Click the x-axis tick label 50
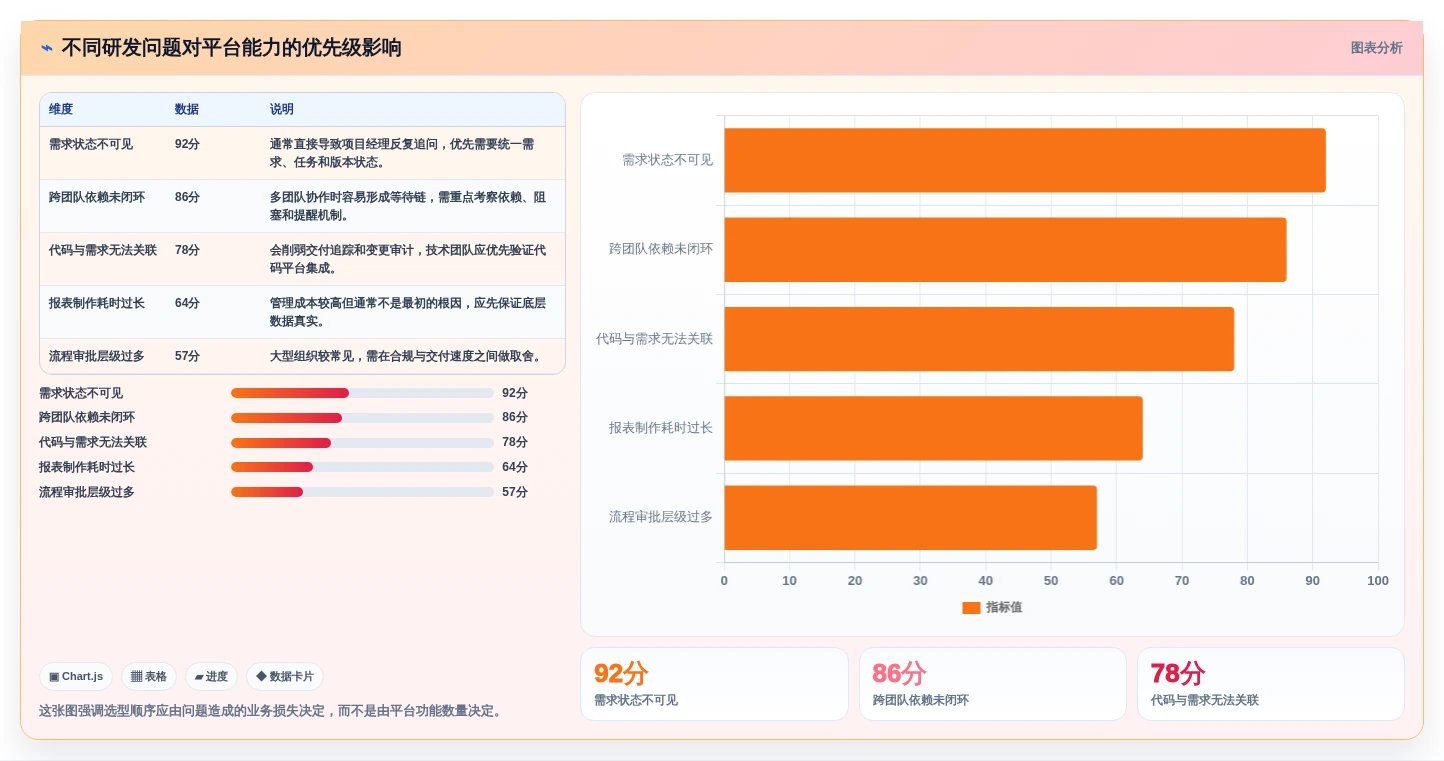1444x761 pixels. pos(1051,581)
